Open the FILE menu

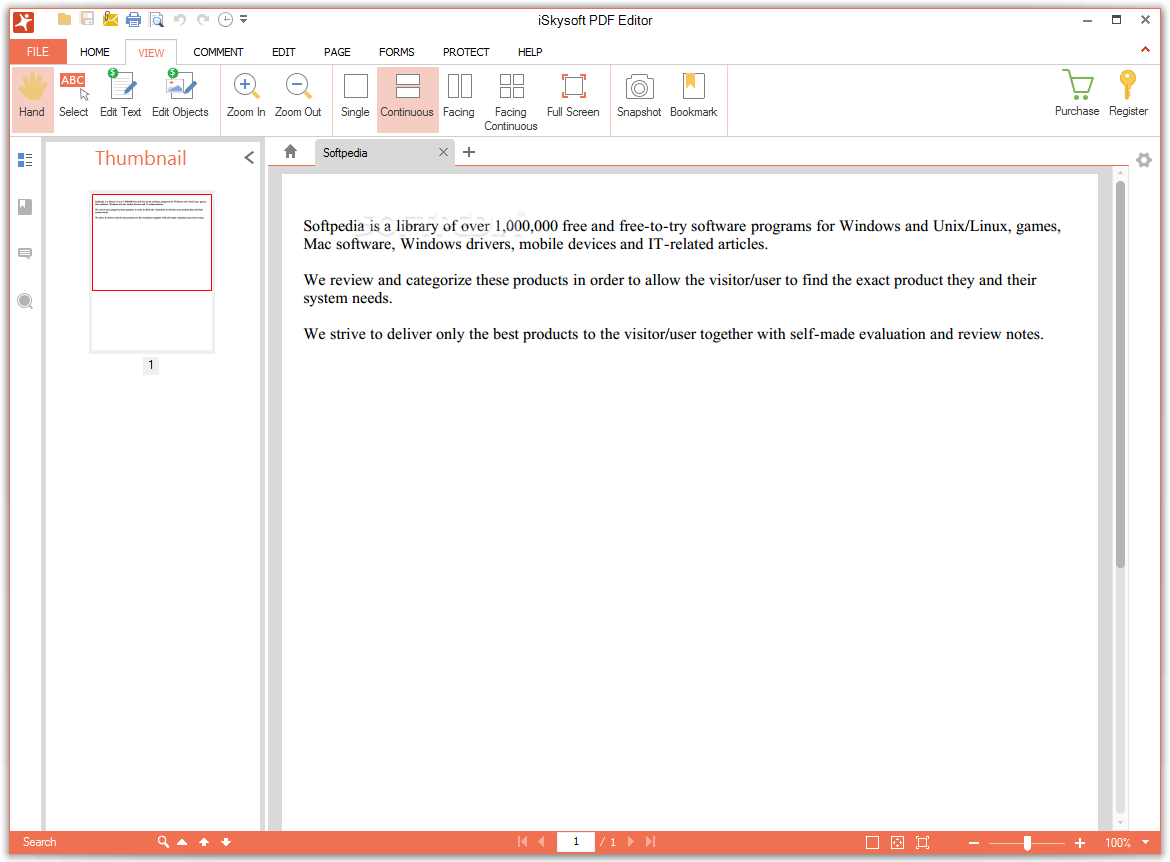coord(38,51)
